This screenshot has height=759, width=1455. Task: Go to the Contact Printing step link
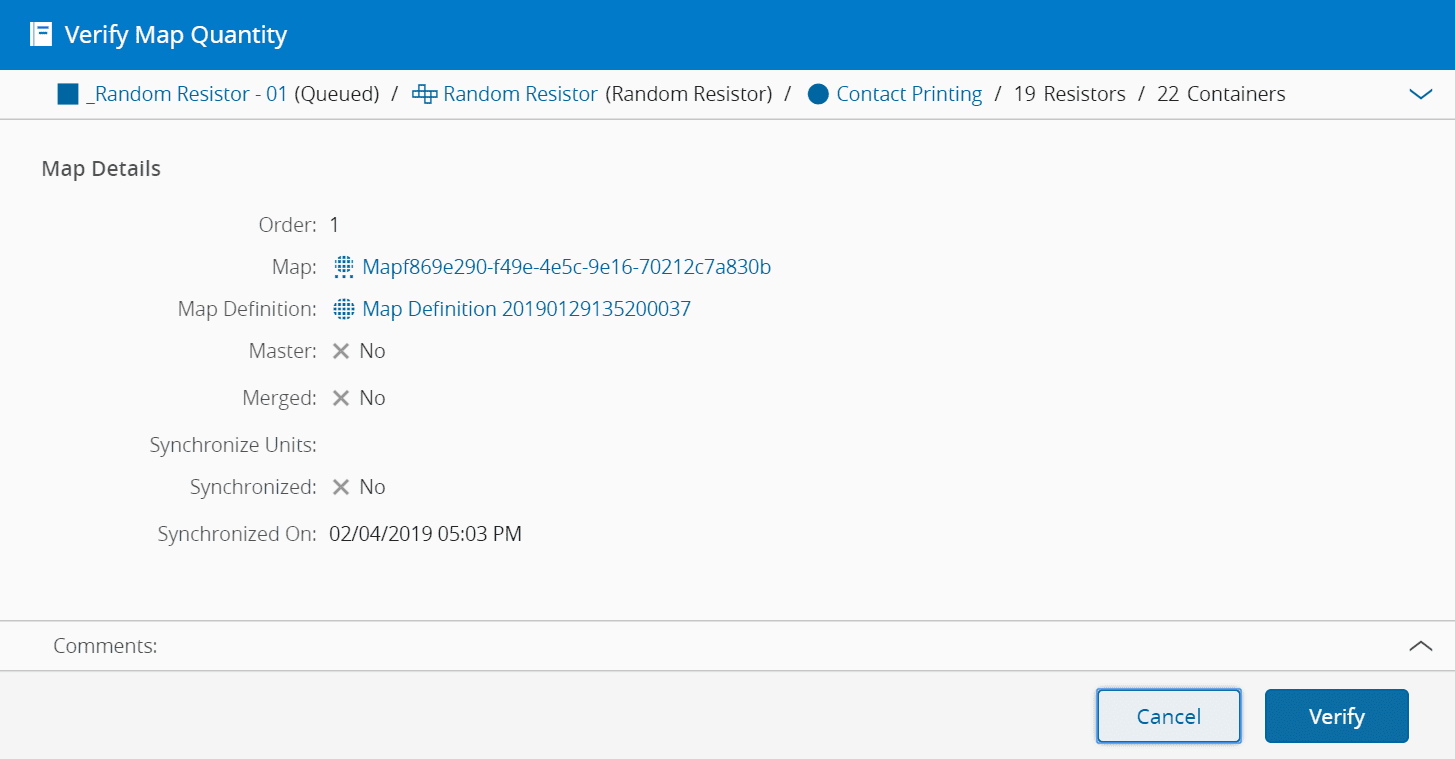pyautogui.click(x=909, y=95)
